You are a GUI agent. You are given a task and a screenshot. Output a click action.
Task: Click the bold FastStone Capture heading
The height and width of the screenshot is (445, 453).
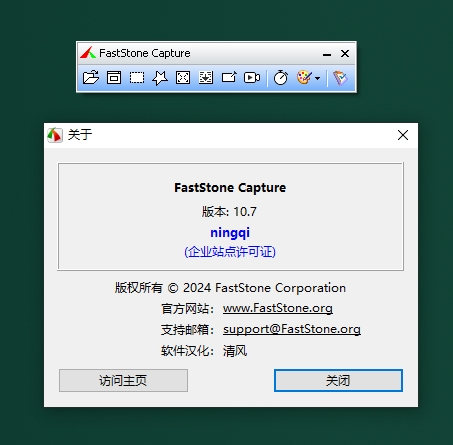point(230,188)
